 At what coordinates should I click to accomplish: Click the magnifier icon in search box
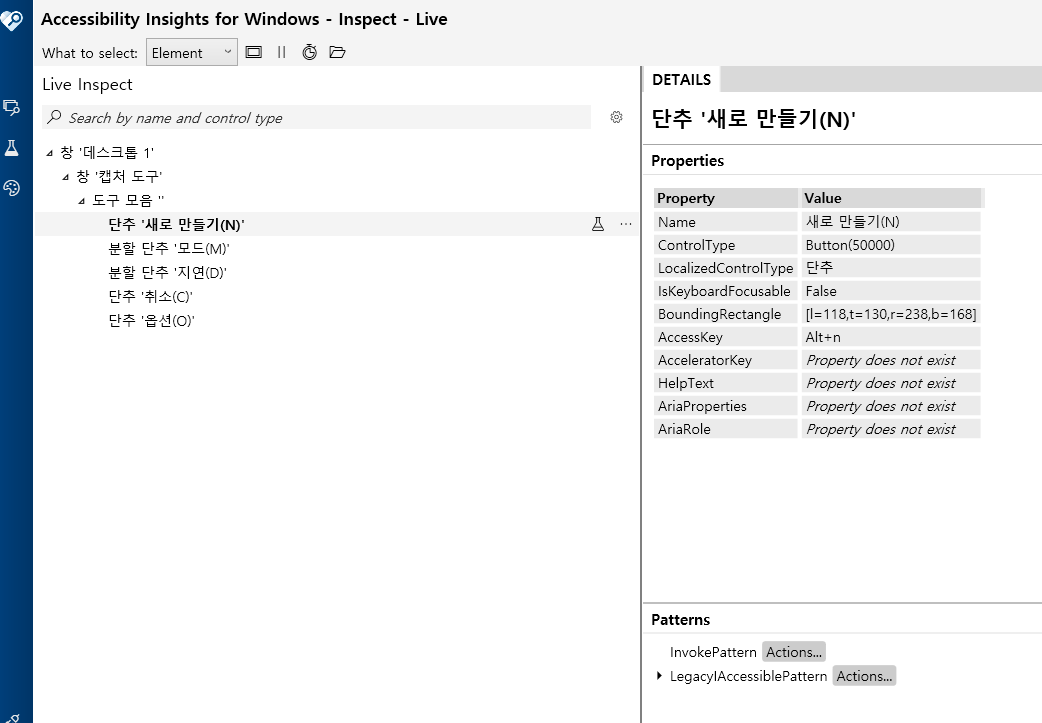tap(54, 117)
